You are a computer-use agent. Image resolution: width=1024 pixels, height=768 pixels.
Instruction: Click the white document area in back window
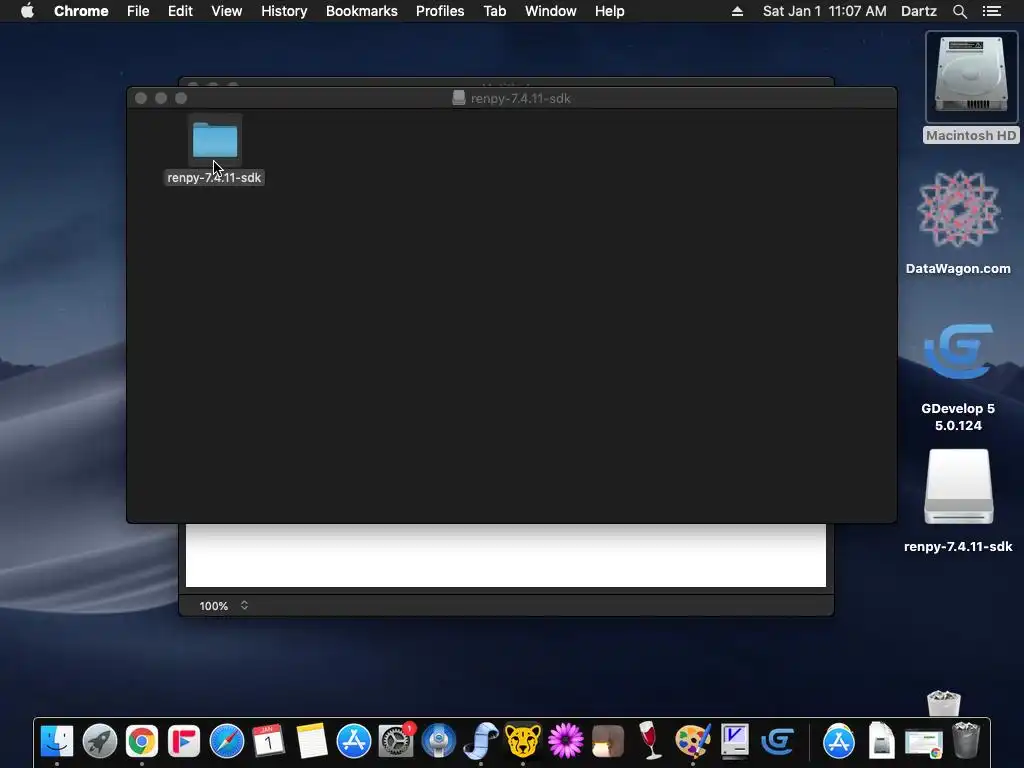pos(505,555)
